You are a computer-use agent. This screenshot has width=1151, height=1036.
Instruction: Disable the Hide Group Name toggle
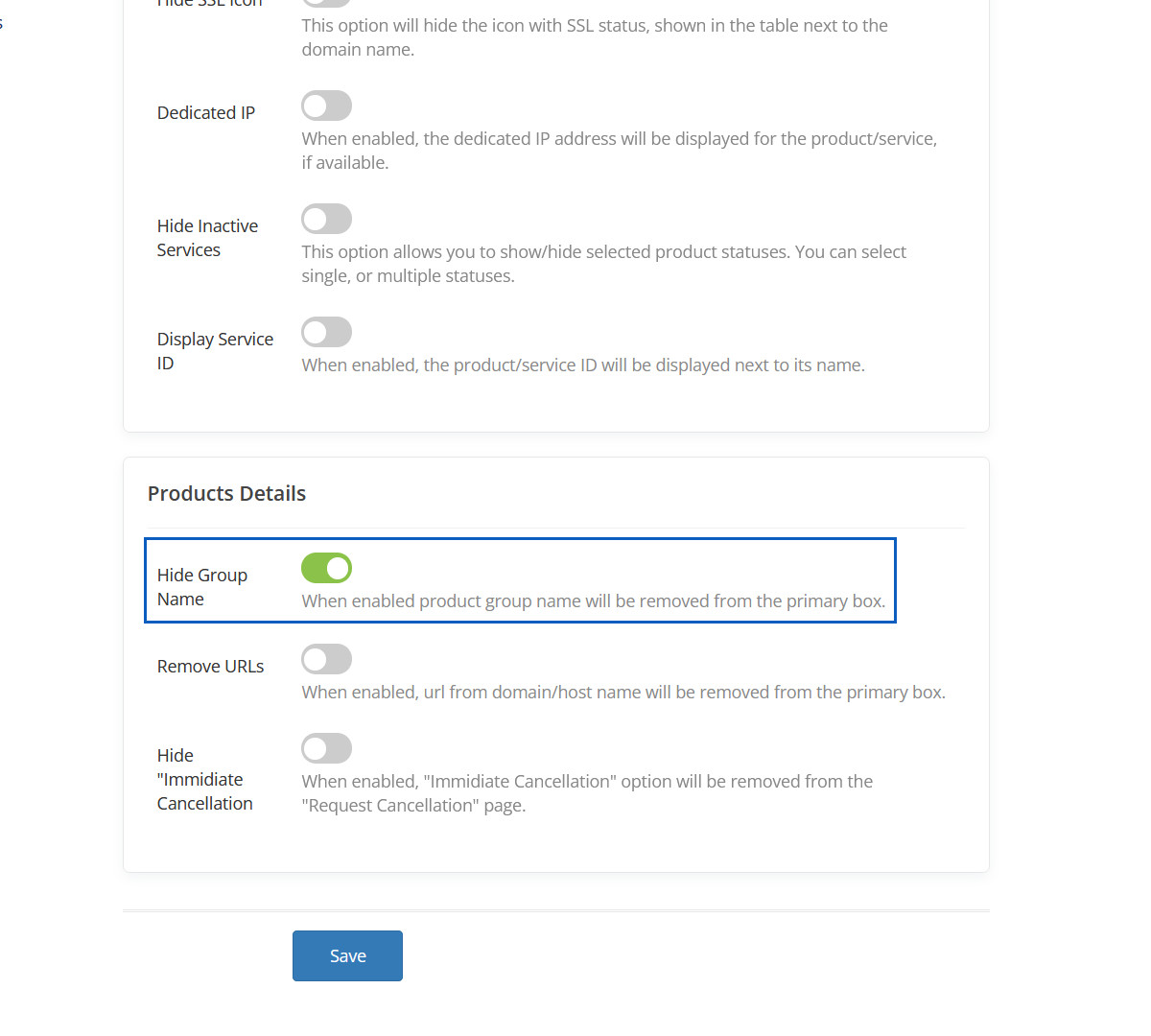[x=326, y=568]
